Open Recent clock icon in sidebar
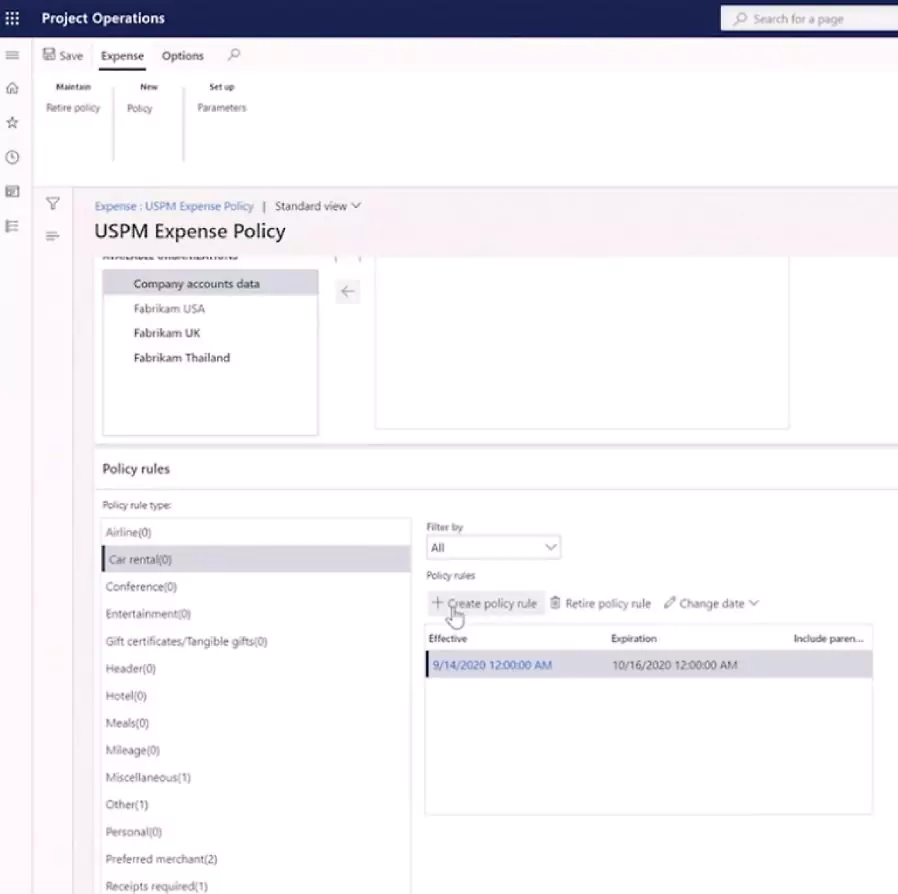Viewport: 898px width, 894px height. [x=13, y=157]
